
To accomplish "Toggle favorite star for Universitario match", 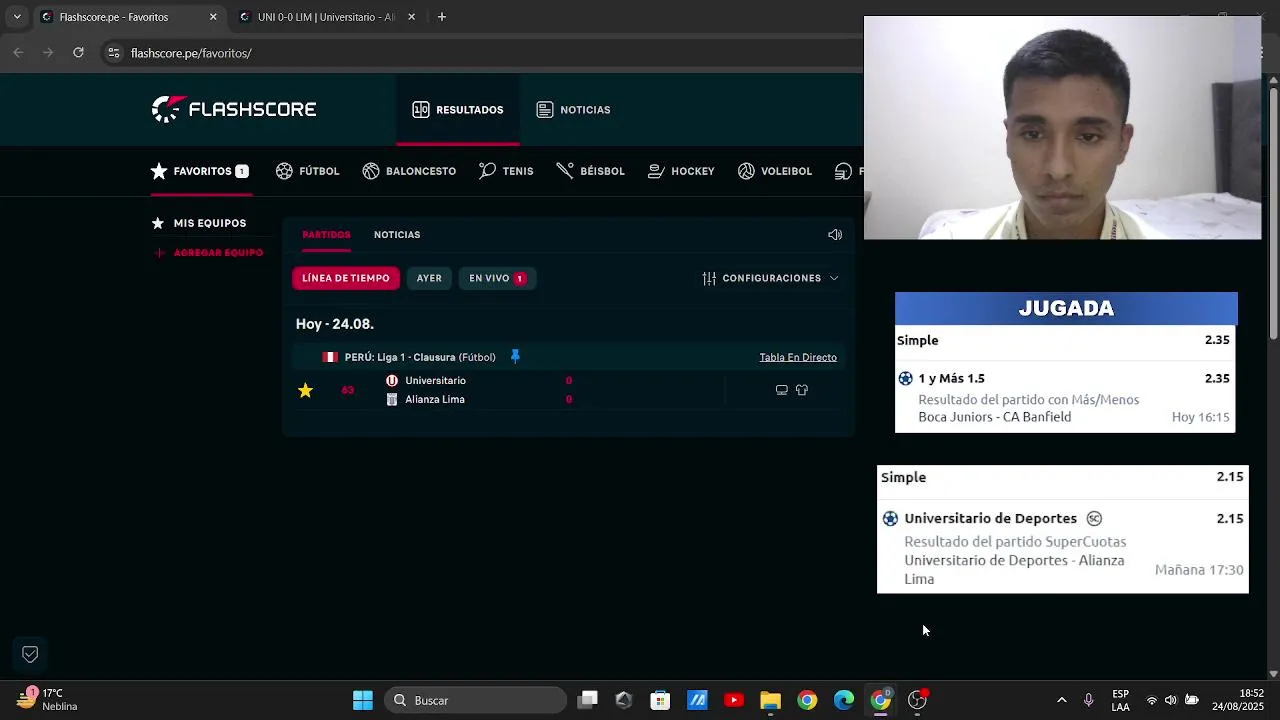I will [306, 390].
